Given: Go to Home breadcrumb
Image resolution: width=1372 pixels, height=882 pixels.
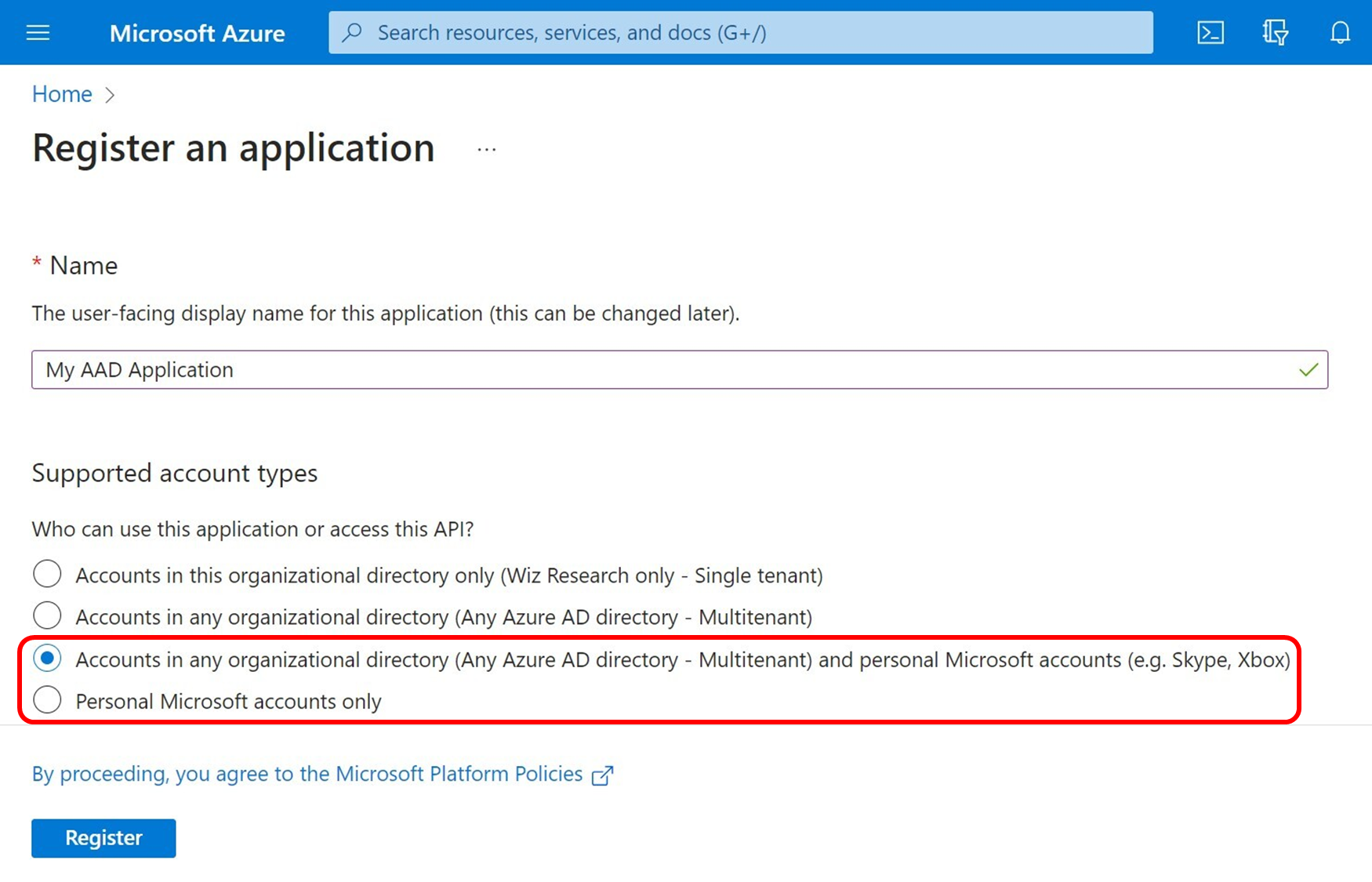Looking at the screenshot, I should tap(62, 94).
